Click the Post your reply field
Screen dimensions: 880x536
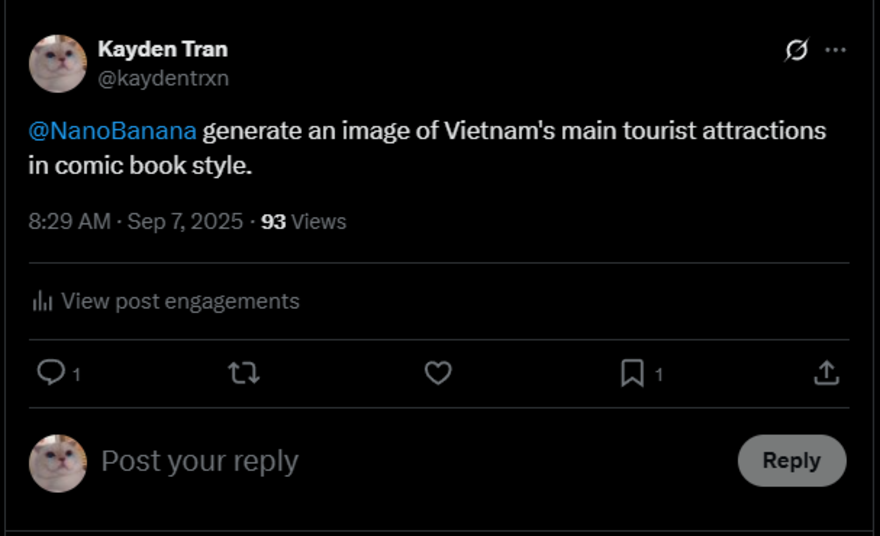(x=200, y=461)
